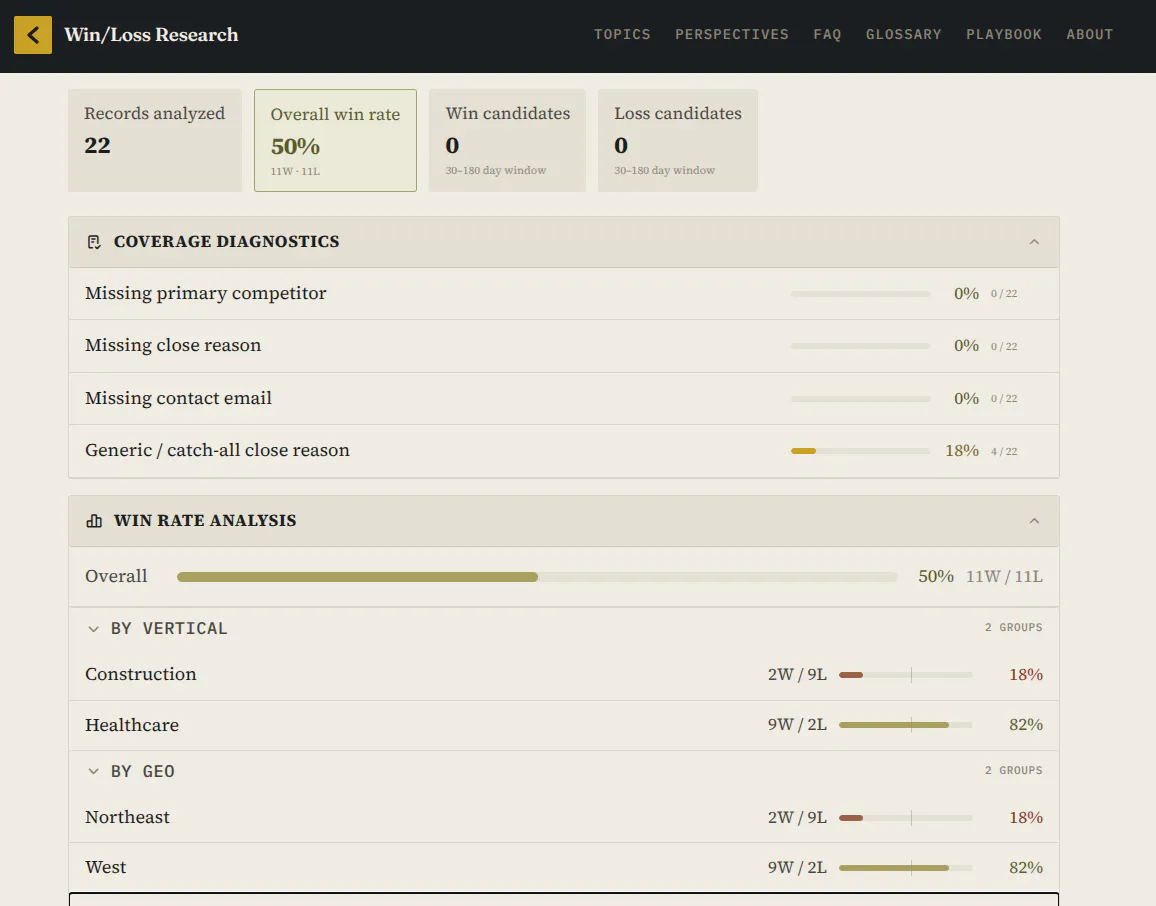Image resolution: width=1156 pixels, height=906 pixels.
Task: Click the West win rate bar
Action: pos(905,868)
